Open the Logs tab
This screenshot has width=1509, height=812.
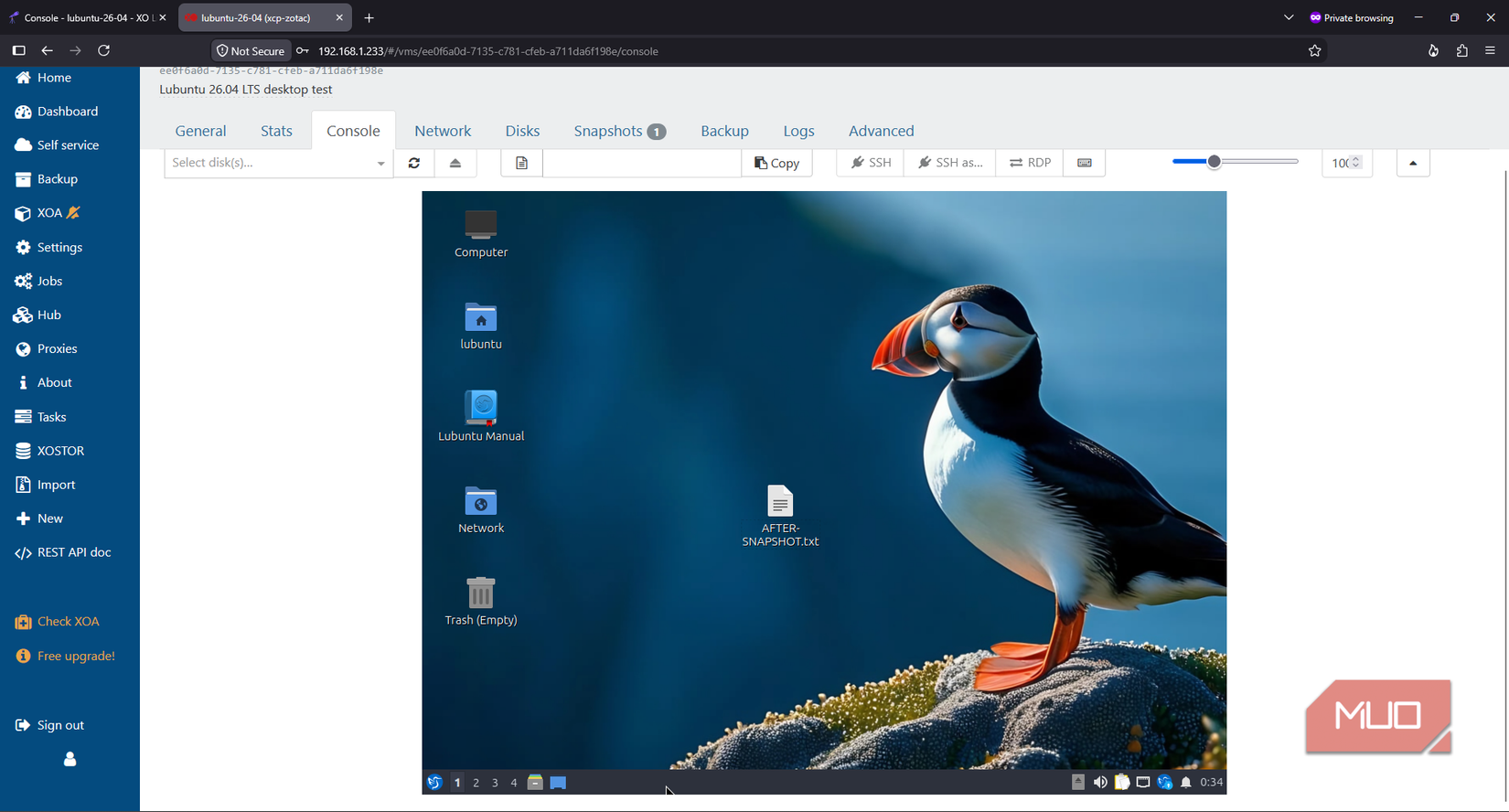(798, 131)
